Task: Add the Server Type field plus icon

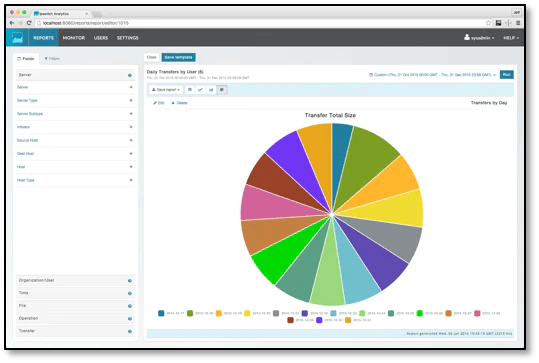Action: tap(131, 100)
